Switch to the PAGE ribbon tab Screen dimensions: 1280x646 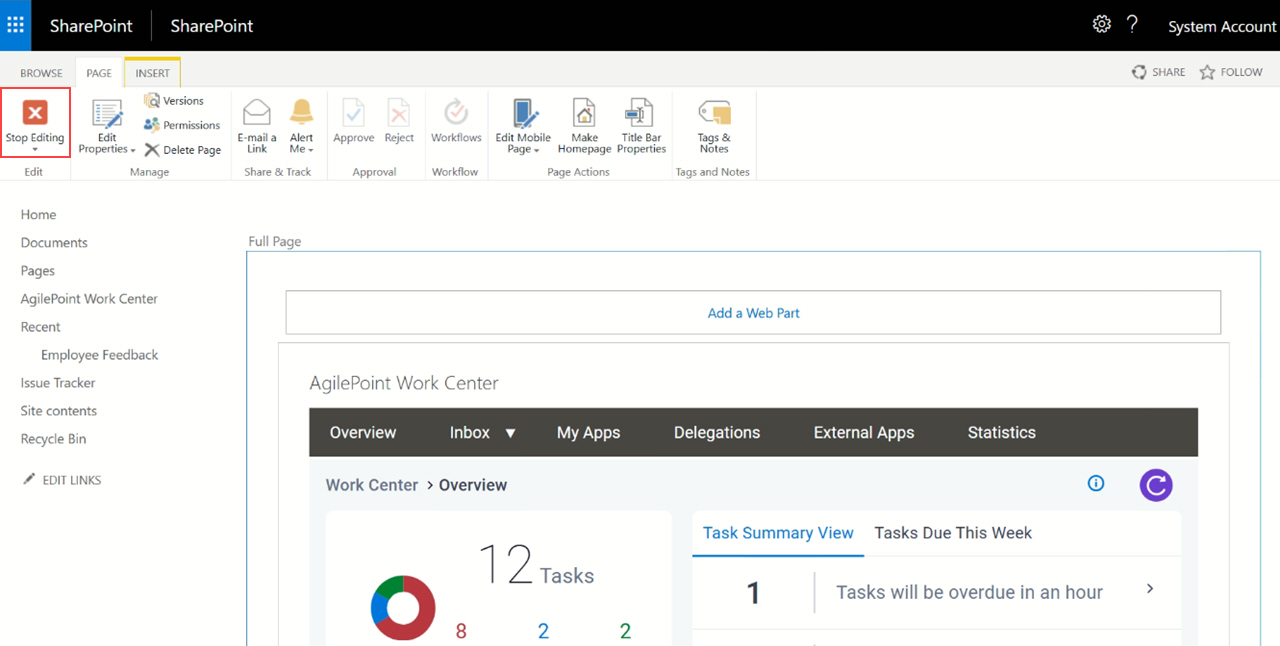pyautogui.click(x=99, y=73)
